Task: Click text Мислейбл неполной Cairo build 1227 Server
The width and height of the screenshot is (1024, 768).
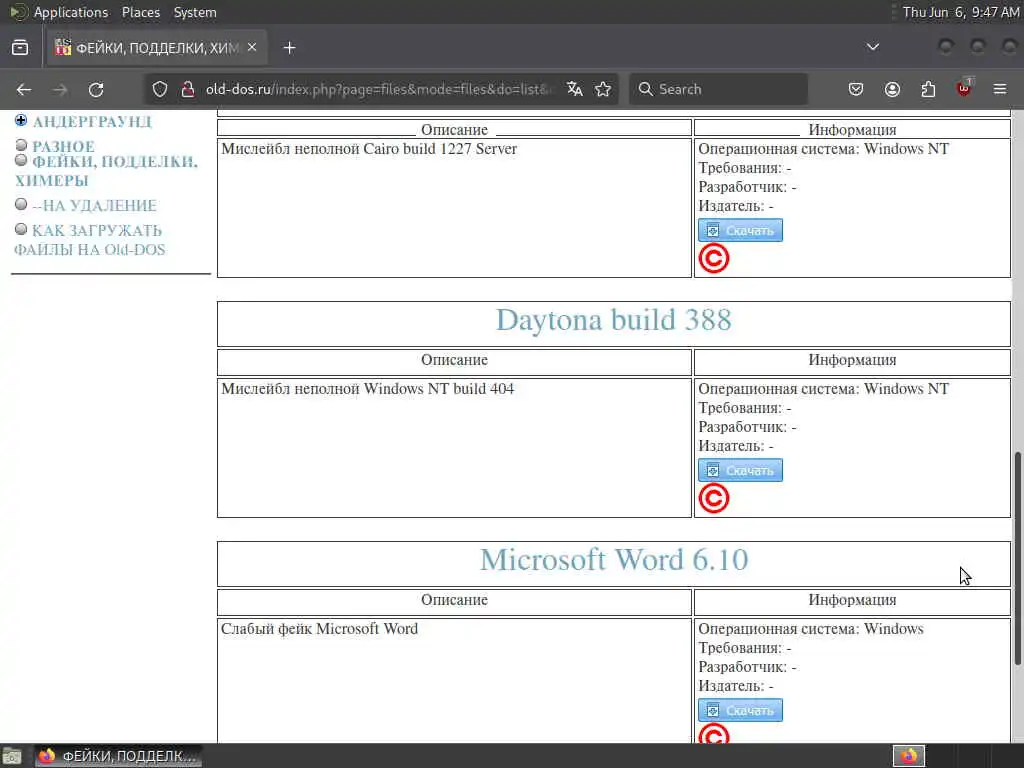Action: (369, 149)
